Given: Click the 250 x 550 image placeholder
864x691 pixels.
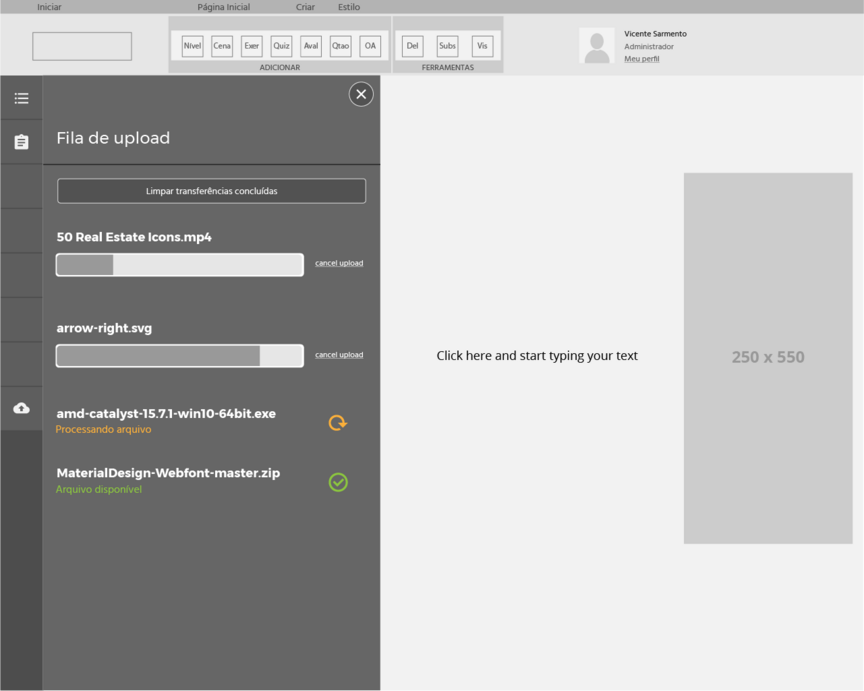Looking at the screenshot, I should pyautogui.click(x=768, y=358).
